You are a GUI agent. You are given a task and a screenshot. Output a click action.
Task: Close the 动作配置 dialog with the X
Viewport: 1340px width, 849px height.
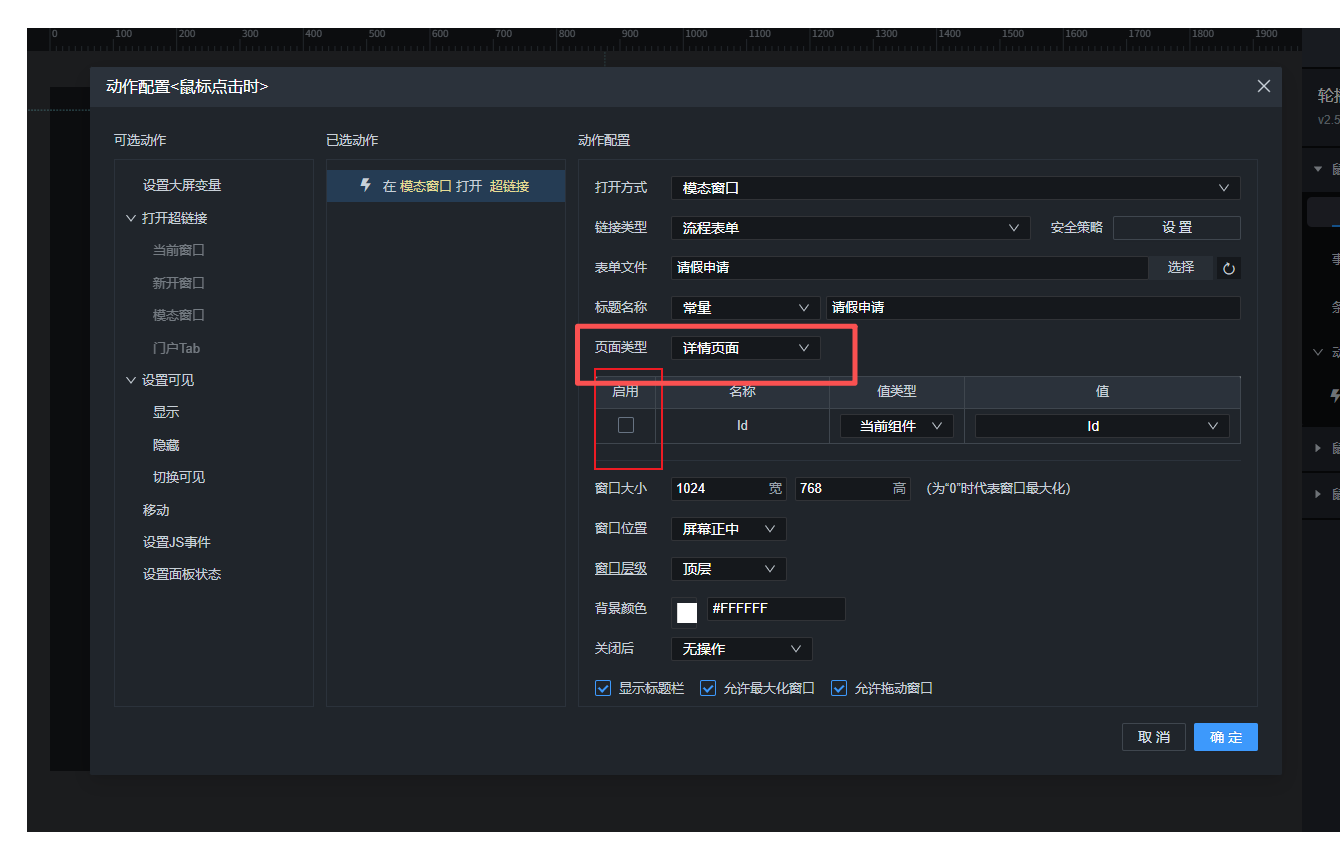tap(1264, 86)
